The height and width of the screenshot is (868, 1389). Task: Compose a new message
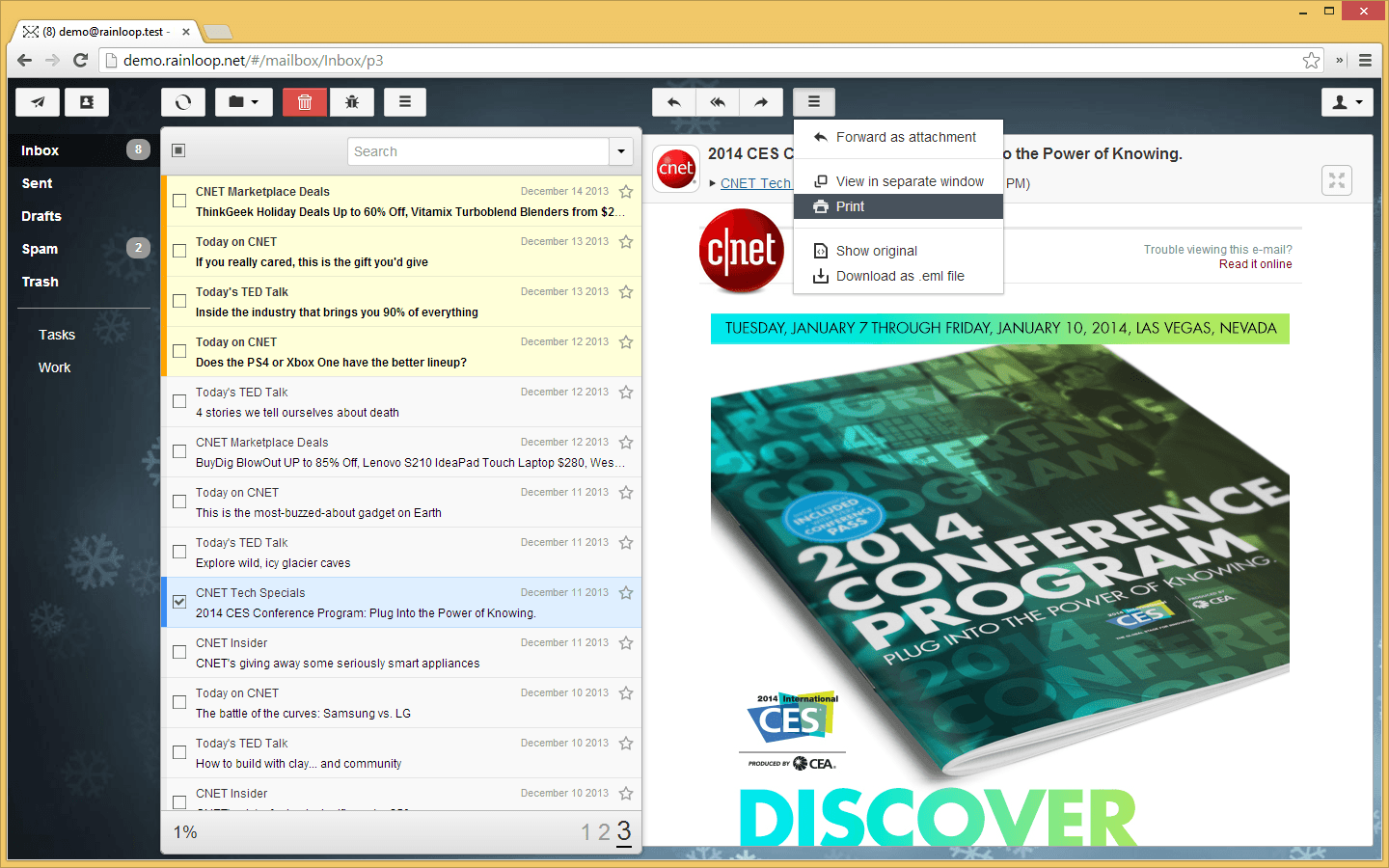(38, 101)
